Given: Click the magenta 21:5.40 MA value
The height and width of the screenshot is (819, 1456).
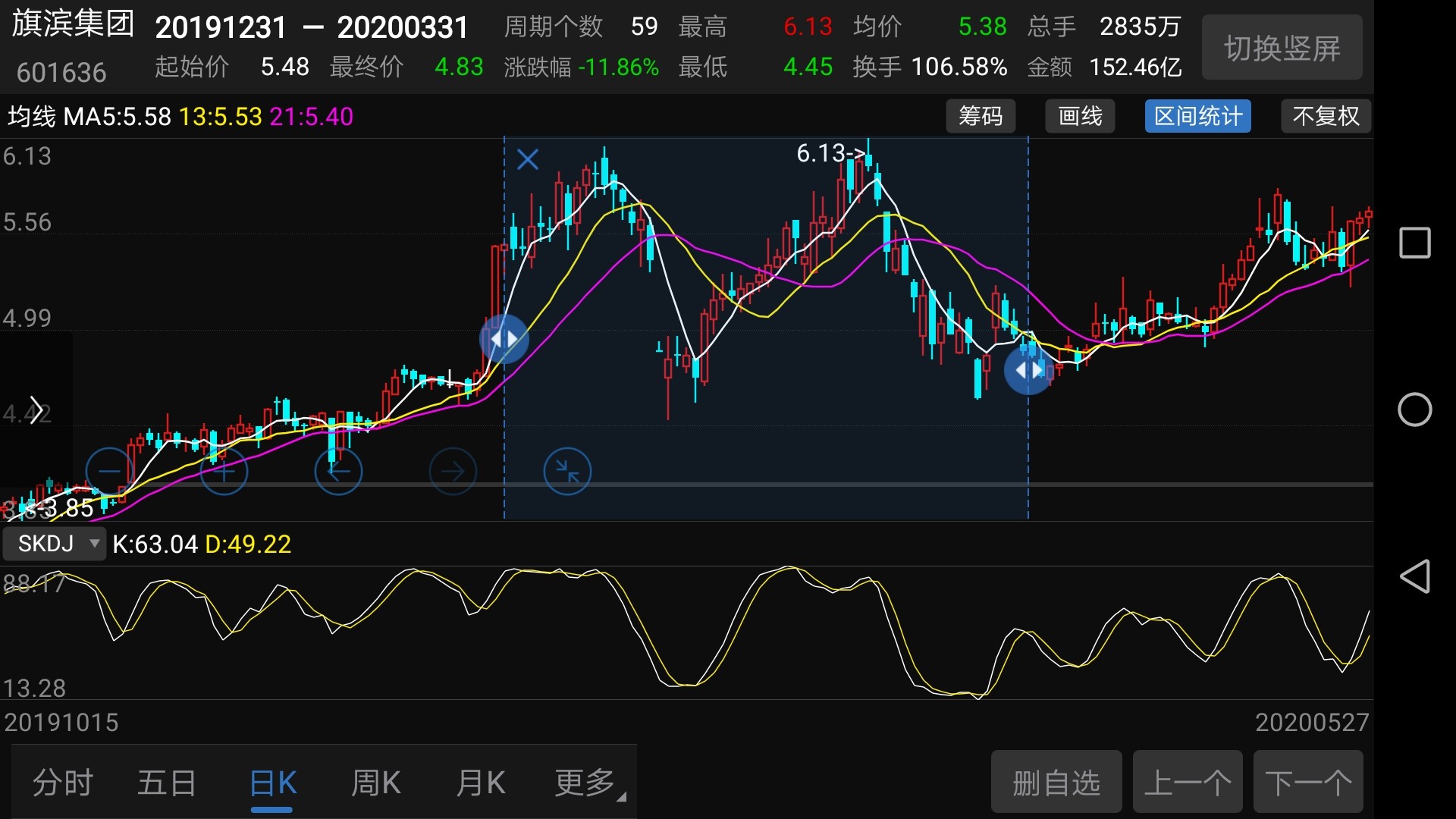Looking at the screenshot, I should pyautogui.click(x=312, y=117).
